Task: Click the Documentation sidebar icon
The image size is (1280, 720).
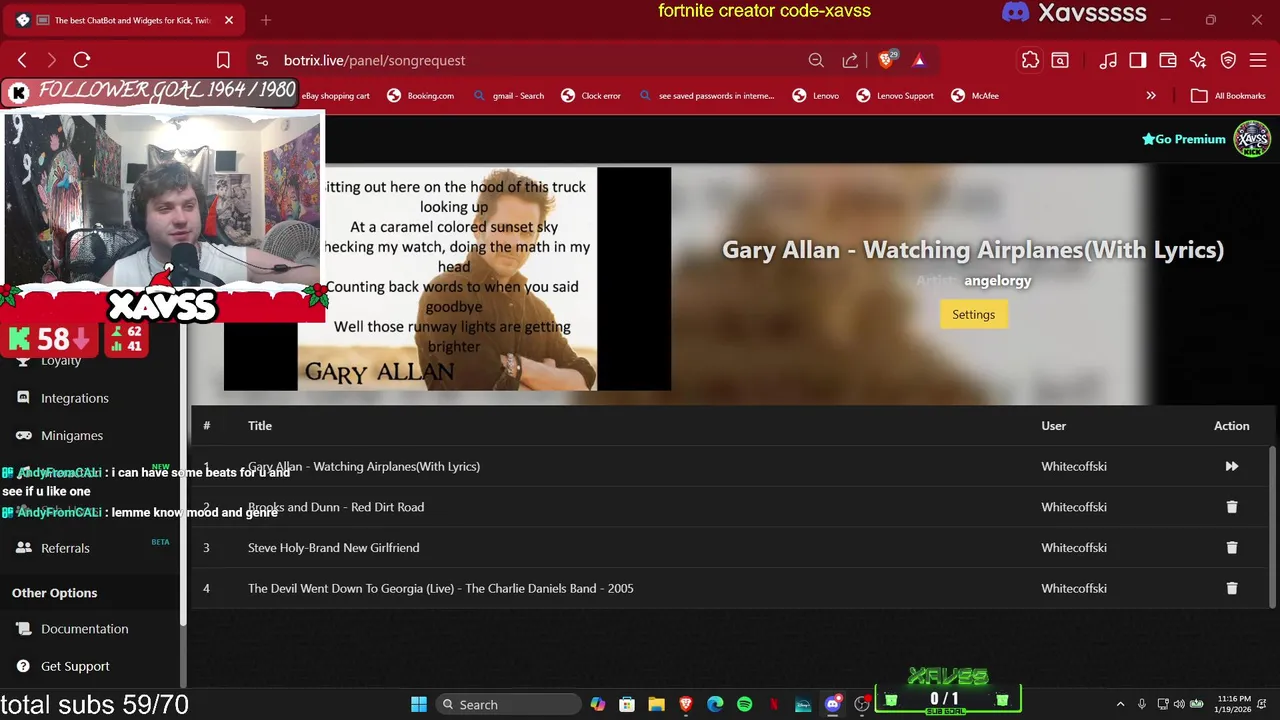Action: coord(23,629)
